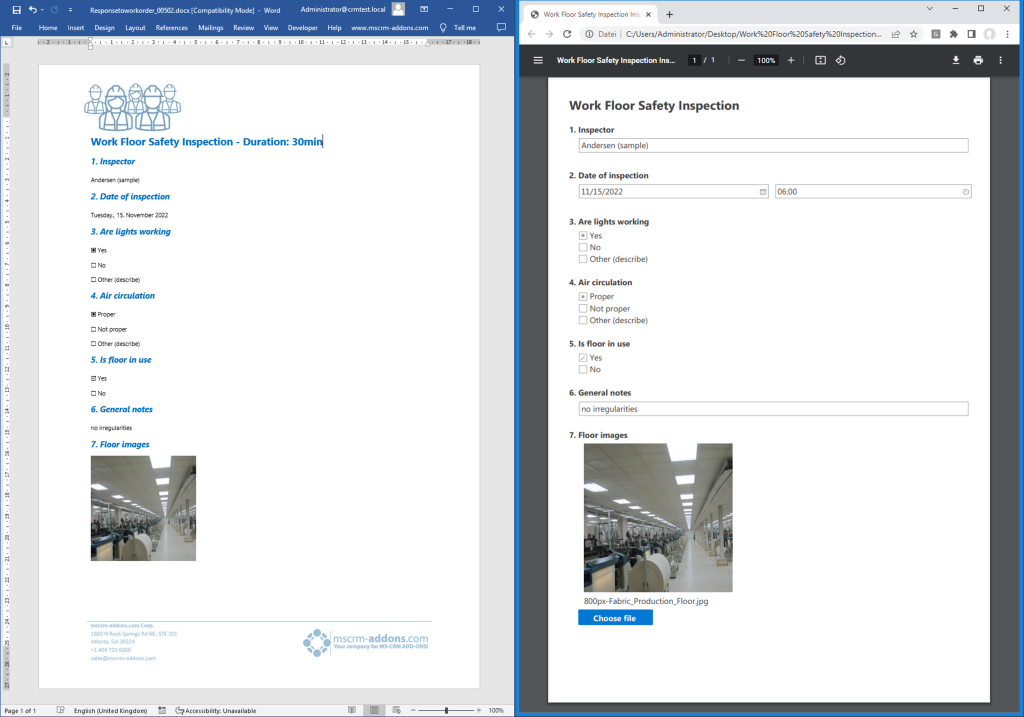Viewport: 1024px width, 717px height.
Task: Open the Developer ribbon tab
Action: [x=302, y=27]
